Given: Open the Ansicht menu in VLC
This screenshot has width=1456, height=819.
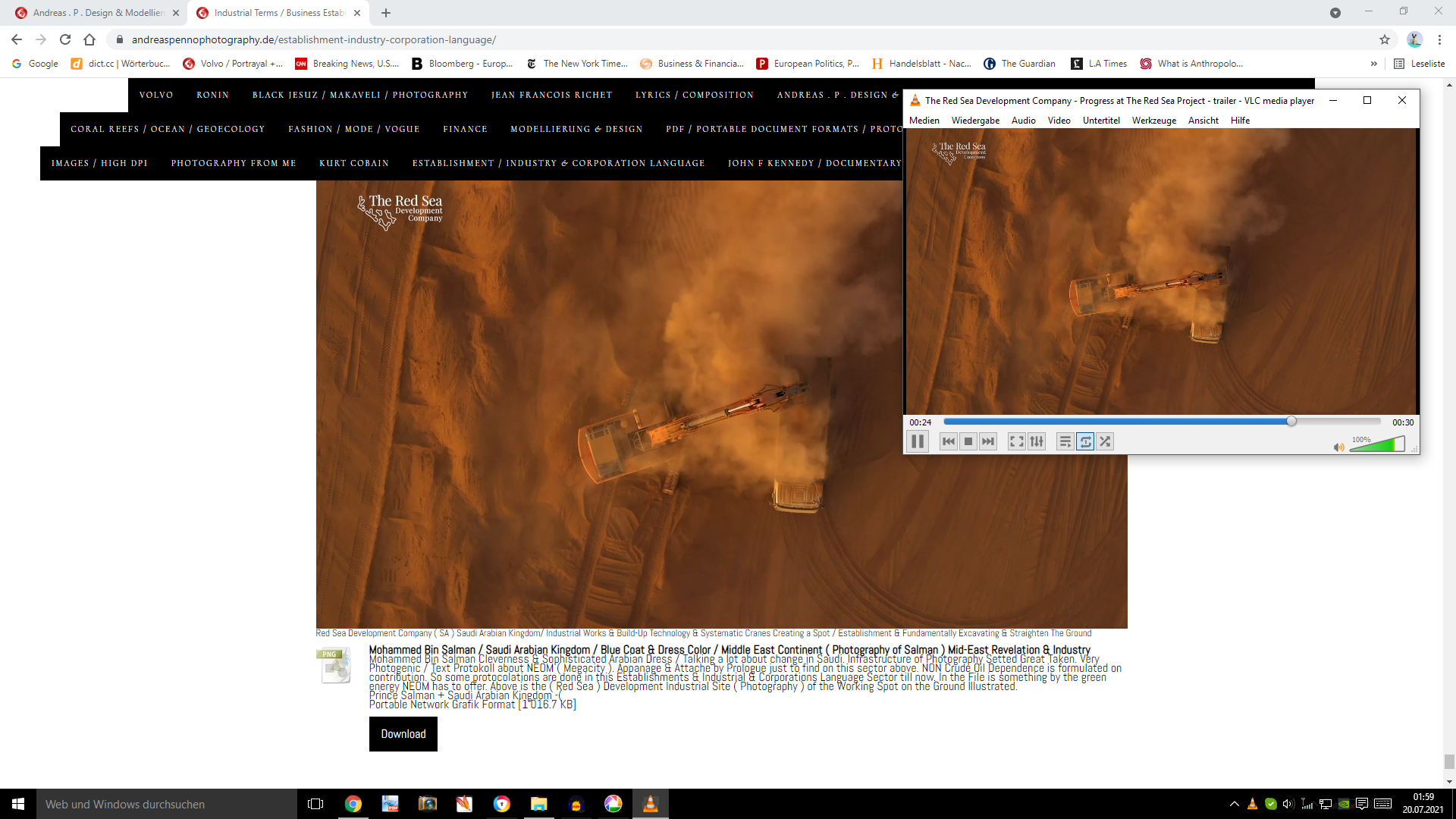Looking at the screenshot, I should 1203,121.
